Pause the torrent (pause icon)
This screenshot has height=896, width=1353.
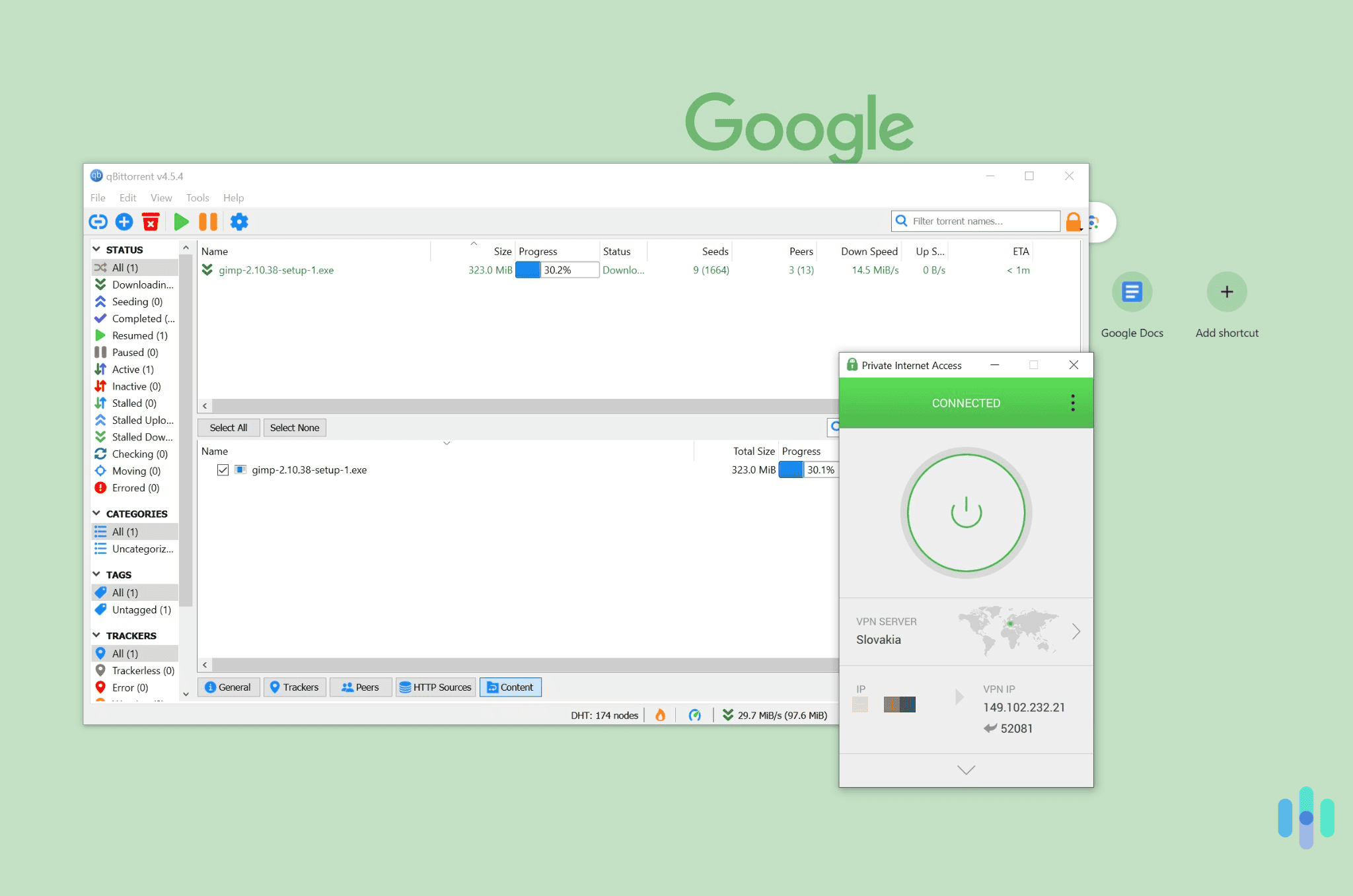tap(208, 221)
